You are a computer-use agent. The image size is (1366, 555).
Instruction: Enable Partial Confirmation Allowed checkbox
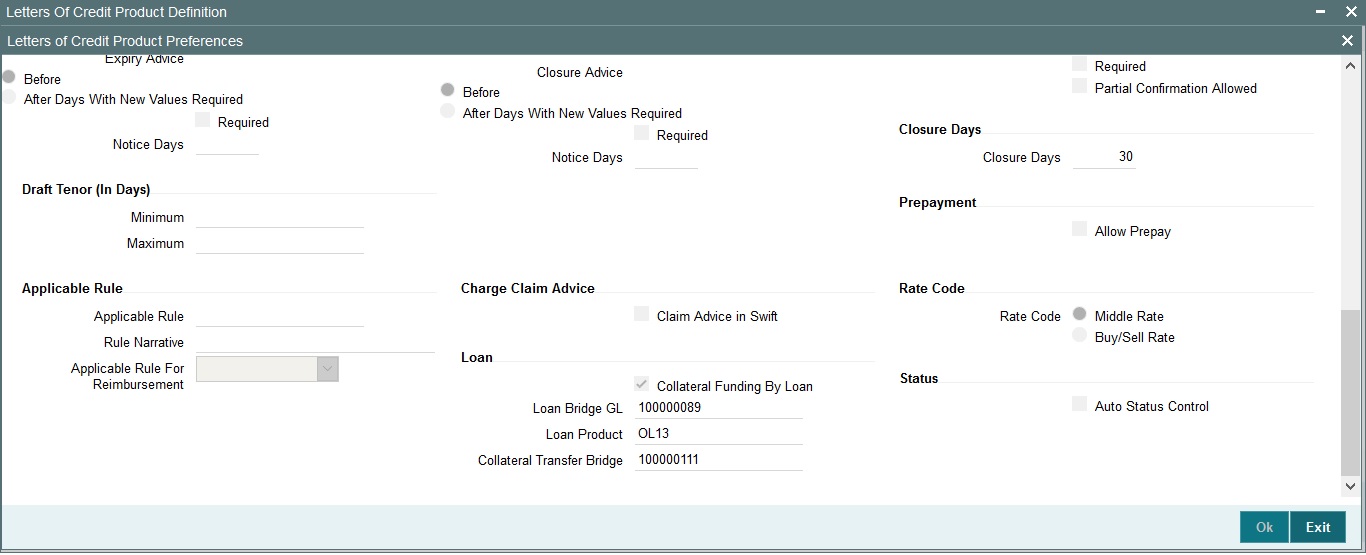click(x=1080, y=86)
